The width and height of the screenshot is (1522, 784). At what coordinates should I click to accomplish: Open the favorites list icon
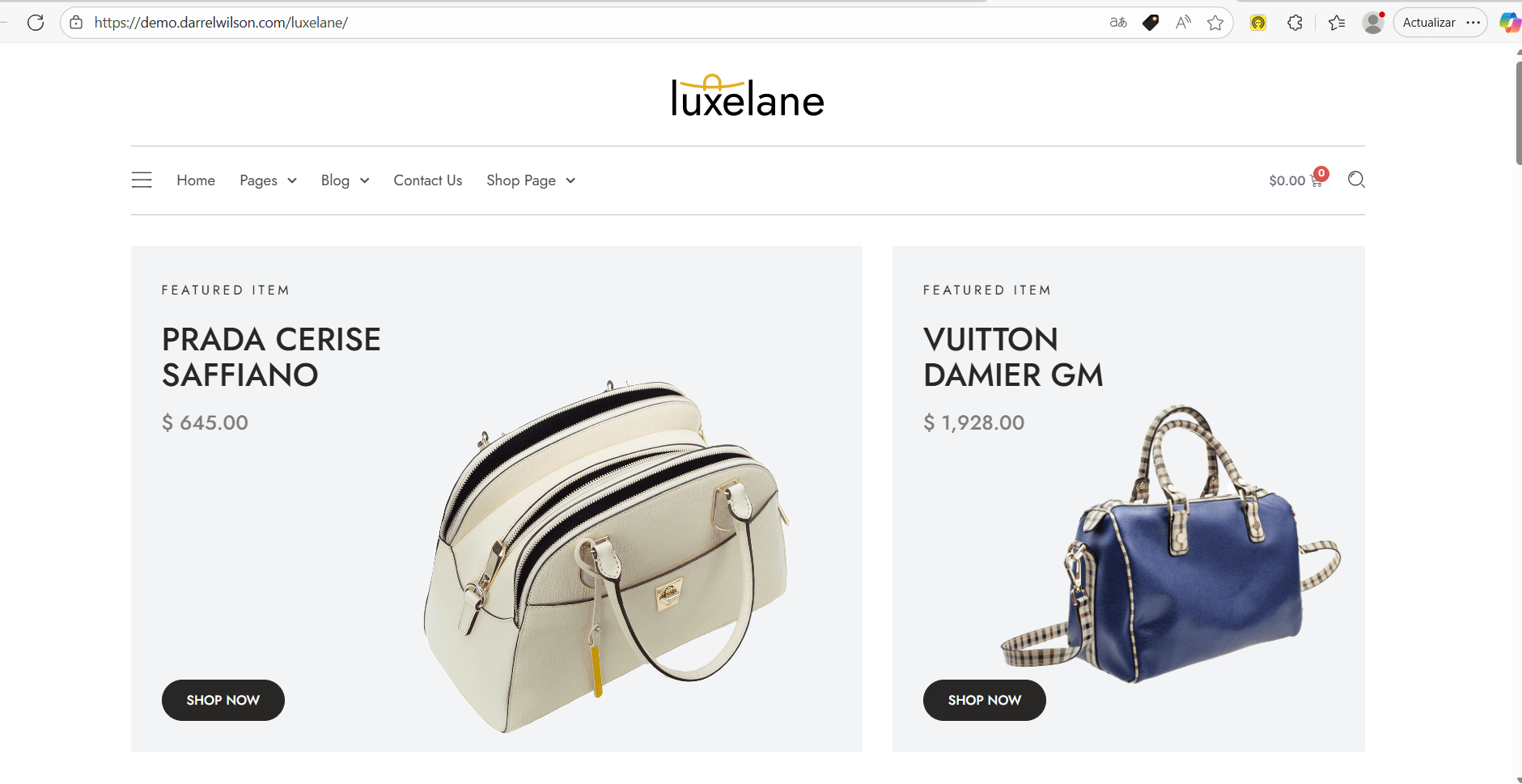pyautogui.click(x=1337, y=23)
